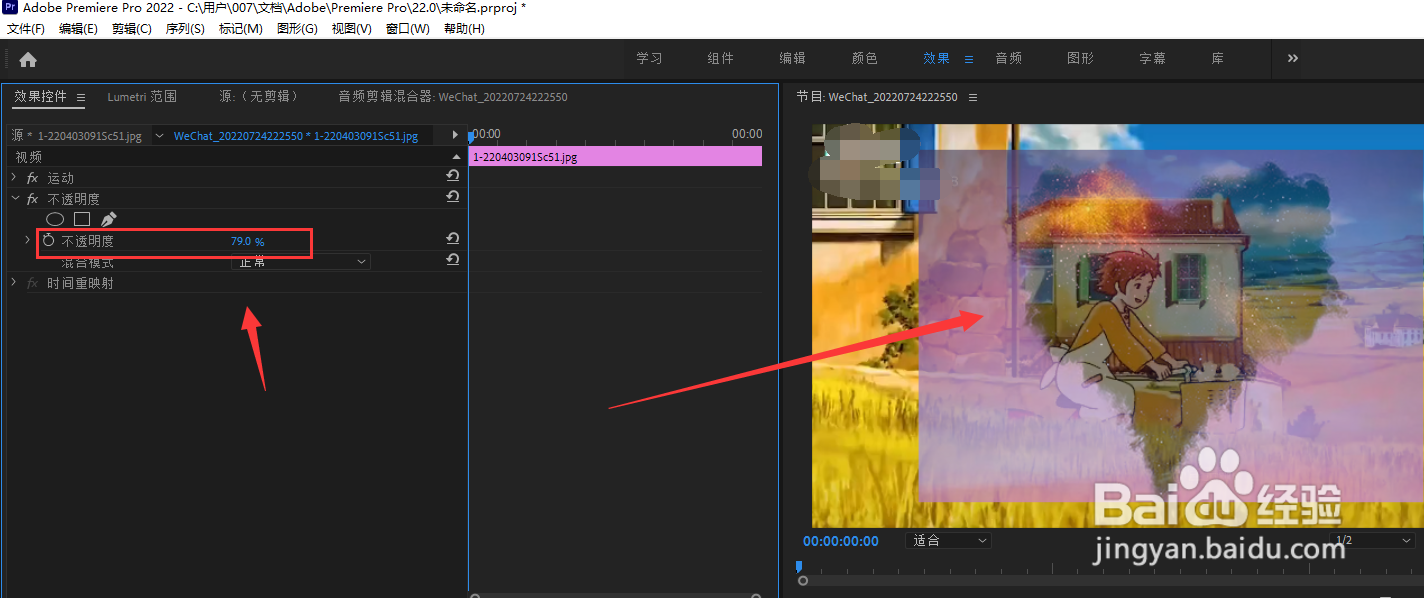
Task: Toggle the fx bypass on the 不透明度 effect
Action: click(x=32, y=198)
